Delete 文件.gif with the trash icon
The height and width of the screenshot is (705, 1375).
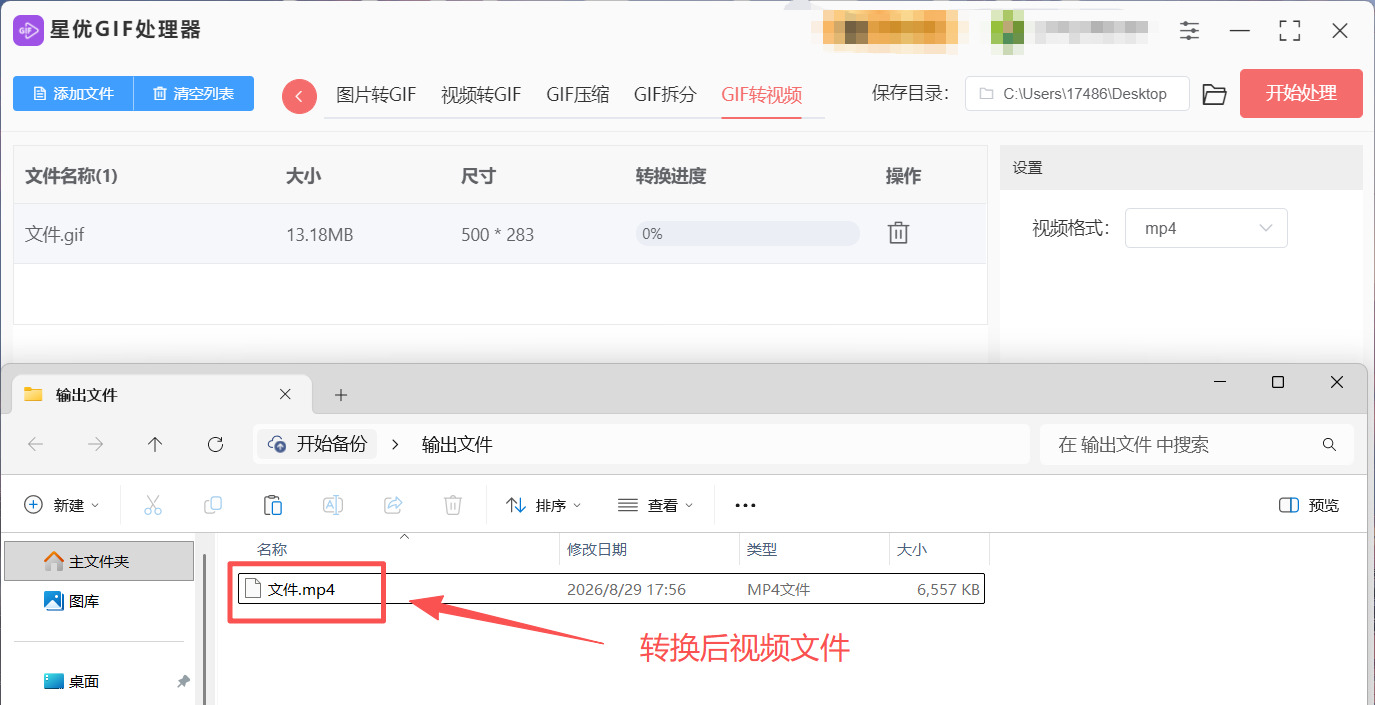click(898, 233)
